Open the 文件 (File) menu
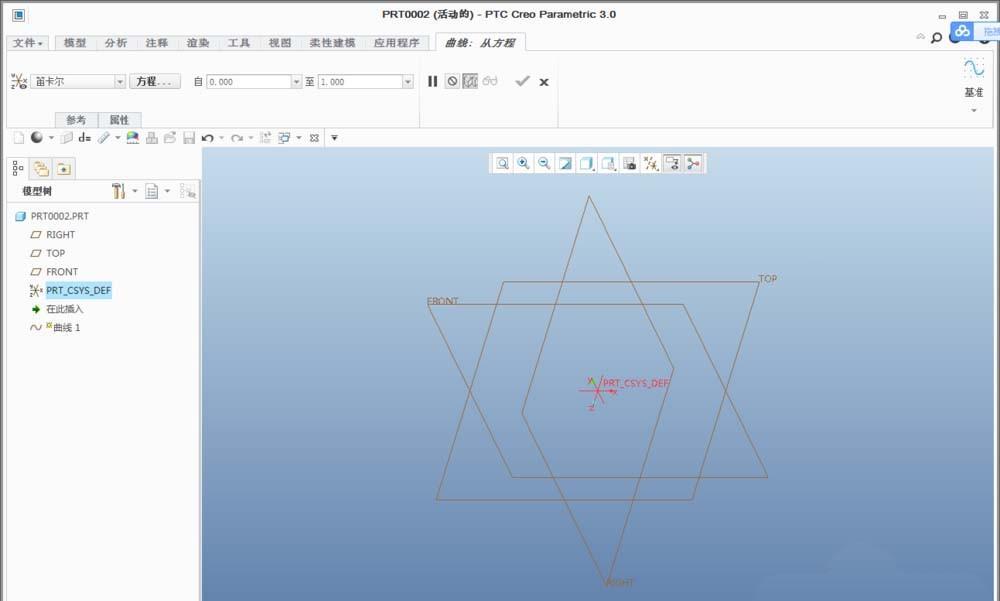Viewport: 1000px width, 601px height. coord(26,43)
